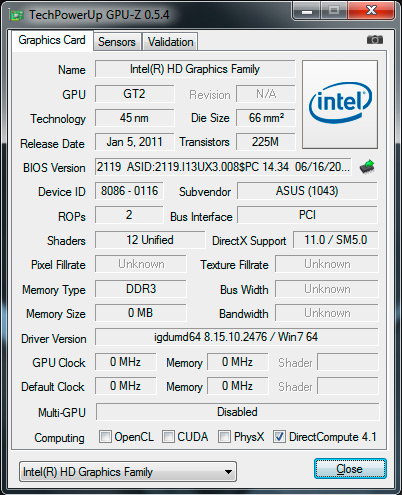Click the 45 nm Technology value
The image size is (402, 495).
pos(134,118)
